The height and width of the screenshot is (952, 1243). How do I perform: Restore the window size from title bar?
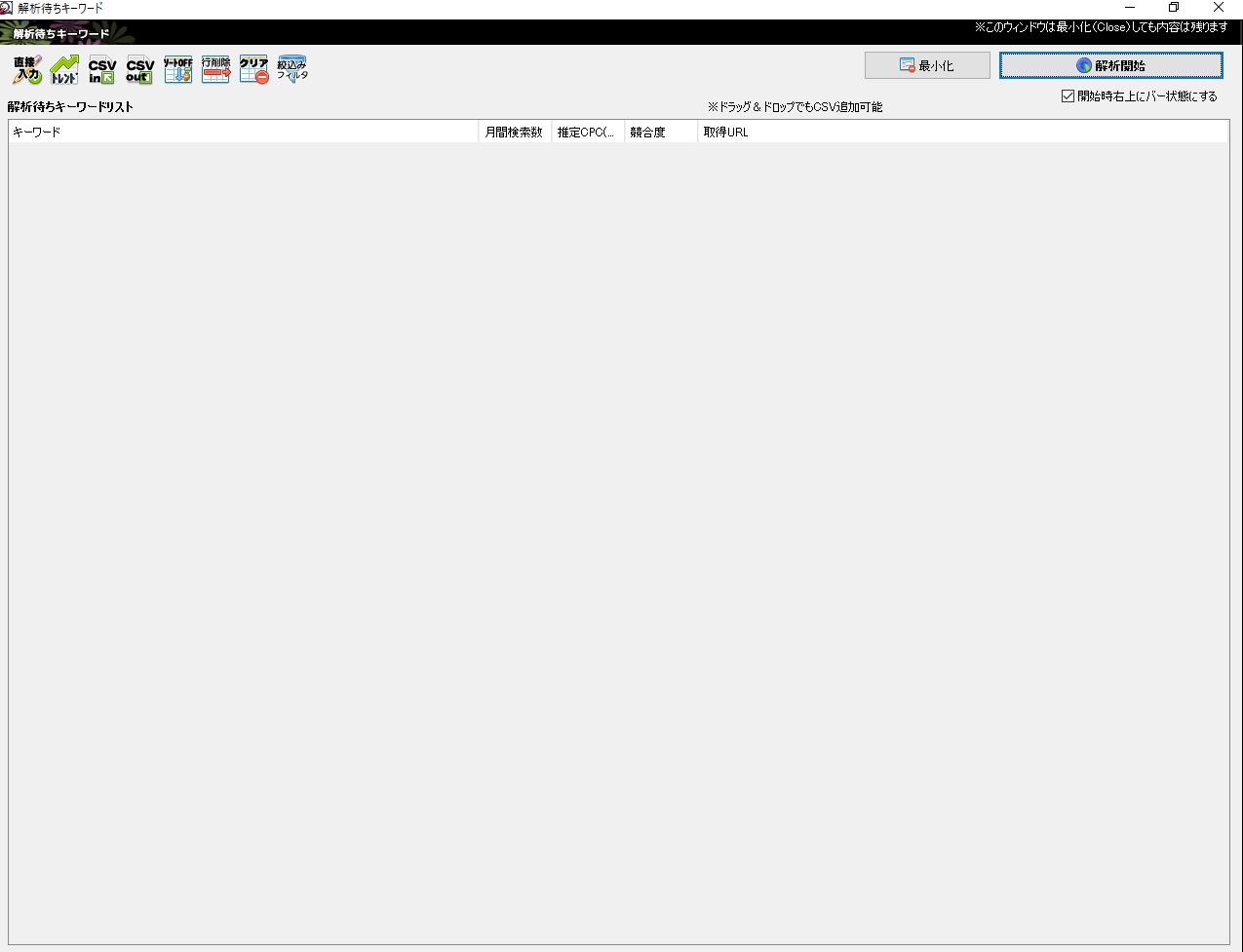[1174, 8]
